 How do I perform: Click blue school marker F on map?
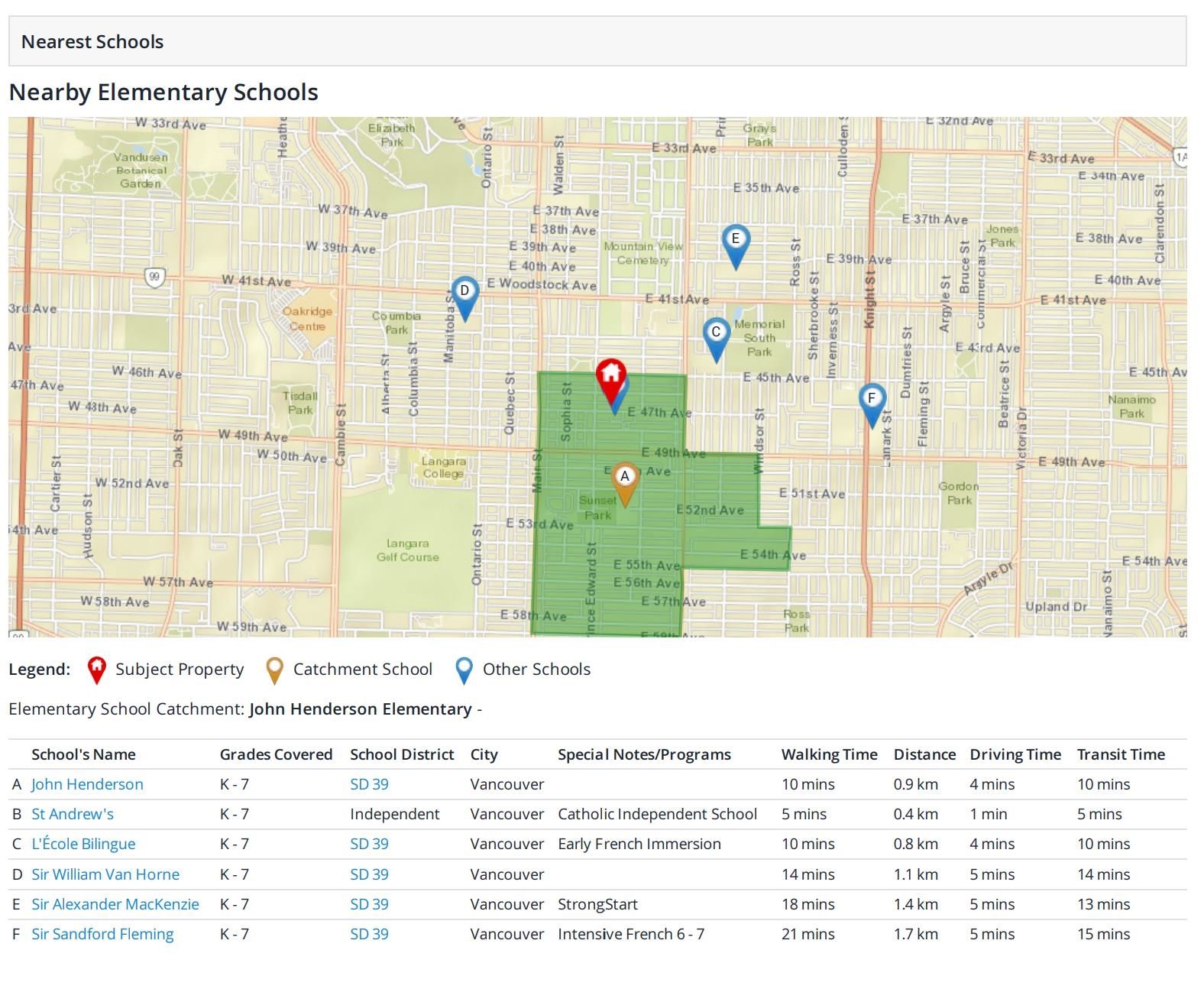pos(872,405)
